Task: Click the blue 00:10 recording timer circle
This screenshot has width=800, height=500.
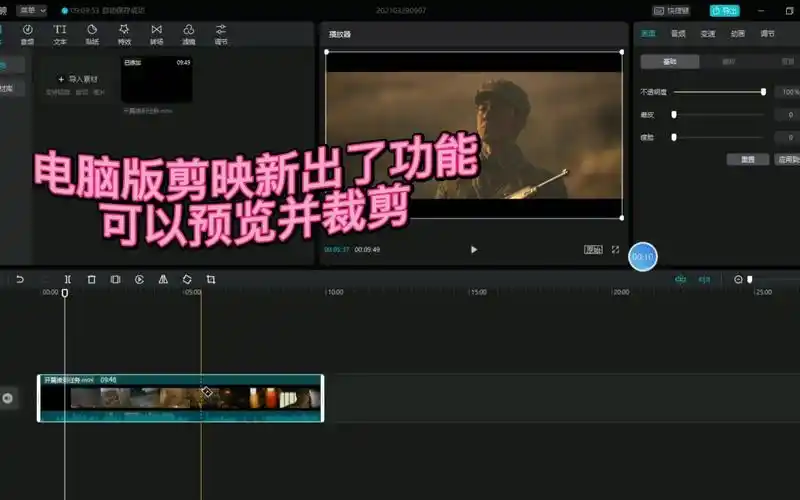Action: click(643, 257)
